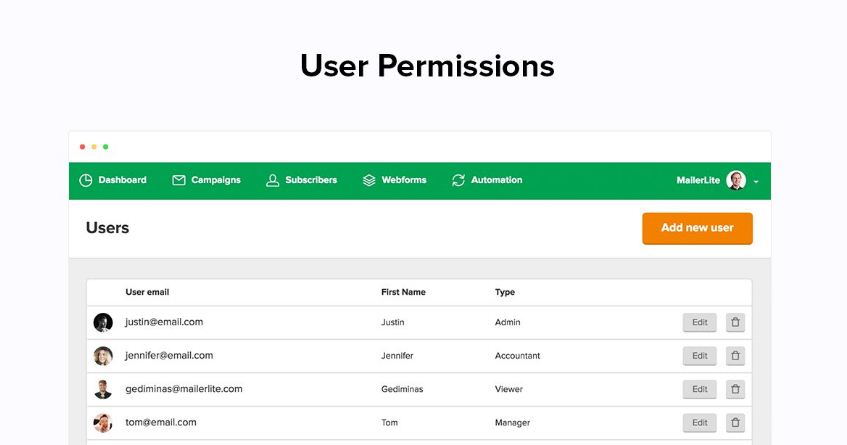Viewport: 847px width, 445px height.
Task: Click the Campaigns envelope icon
Action: coord(179,180)
